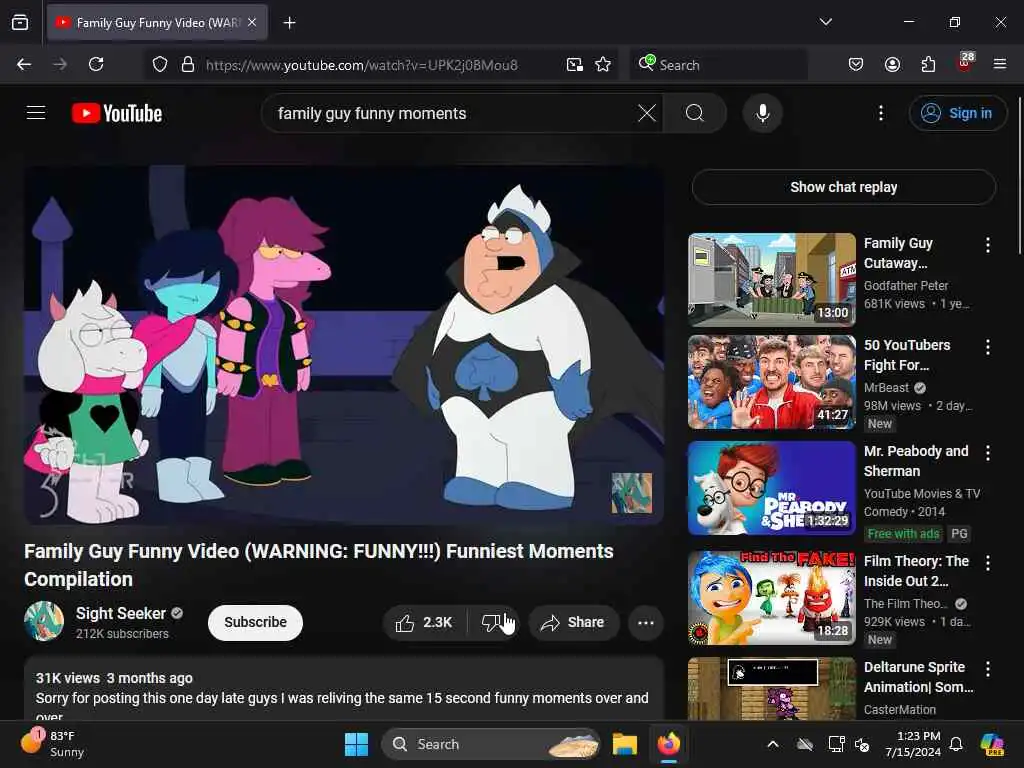1024x768 pixels.
Task: Open Family Guy Cutaway thumbnail
Action: (772, 280)
